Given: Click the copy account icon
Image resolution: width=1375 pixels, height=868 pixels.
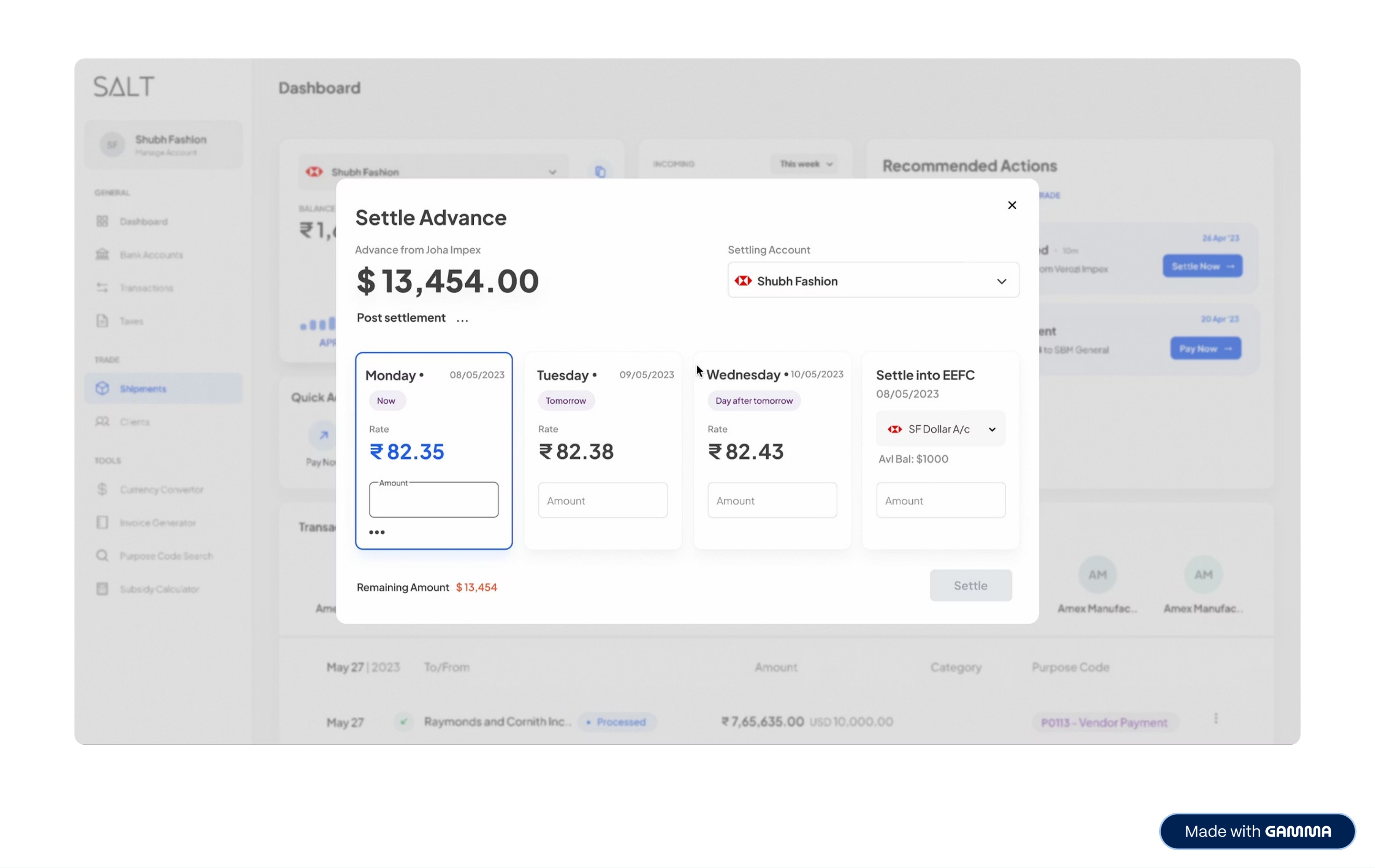Looking at the screenshot, I should pos(599,172).
